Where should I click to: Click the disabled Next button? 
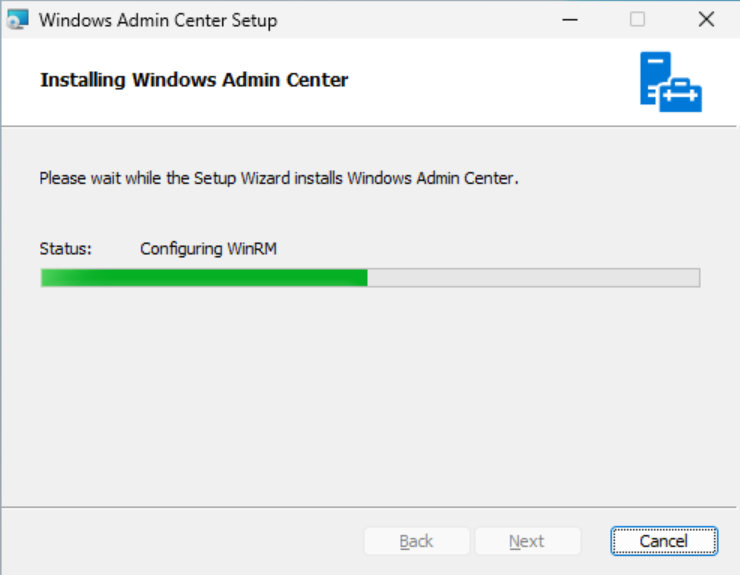pyautogui.click(x=527, y=541)
